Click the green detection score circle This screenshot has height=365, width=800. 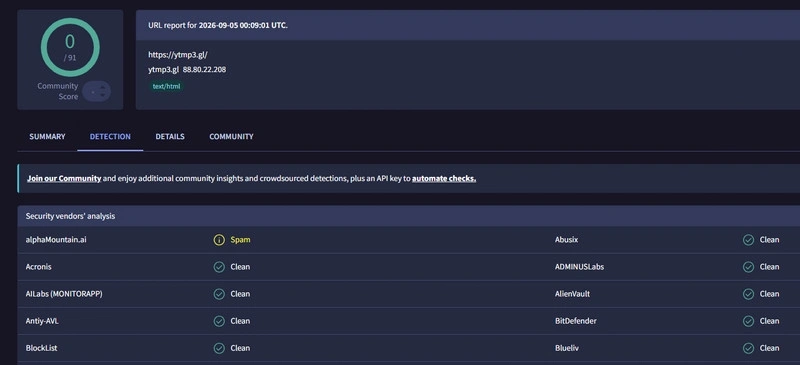(x=70, y=47)
